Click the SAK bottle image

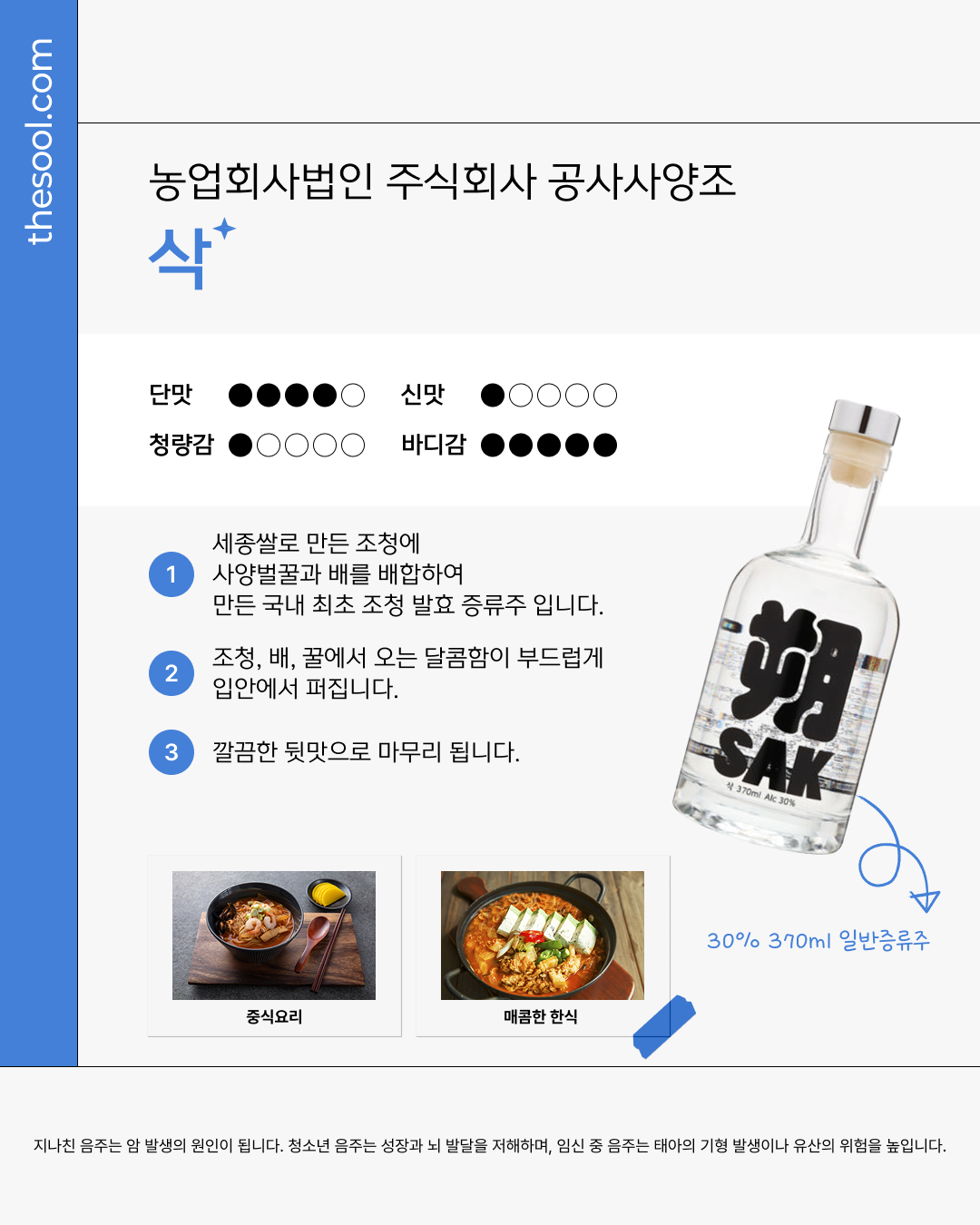[787, 627]
